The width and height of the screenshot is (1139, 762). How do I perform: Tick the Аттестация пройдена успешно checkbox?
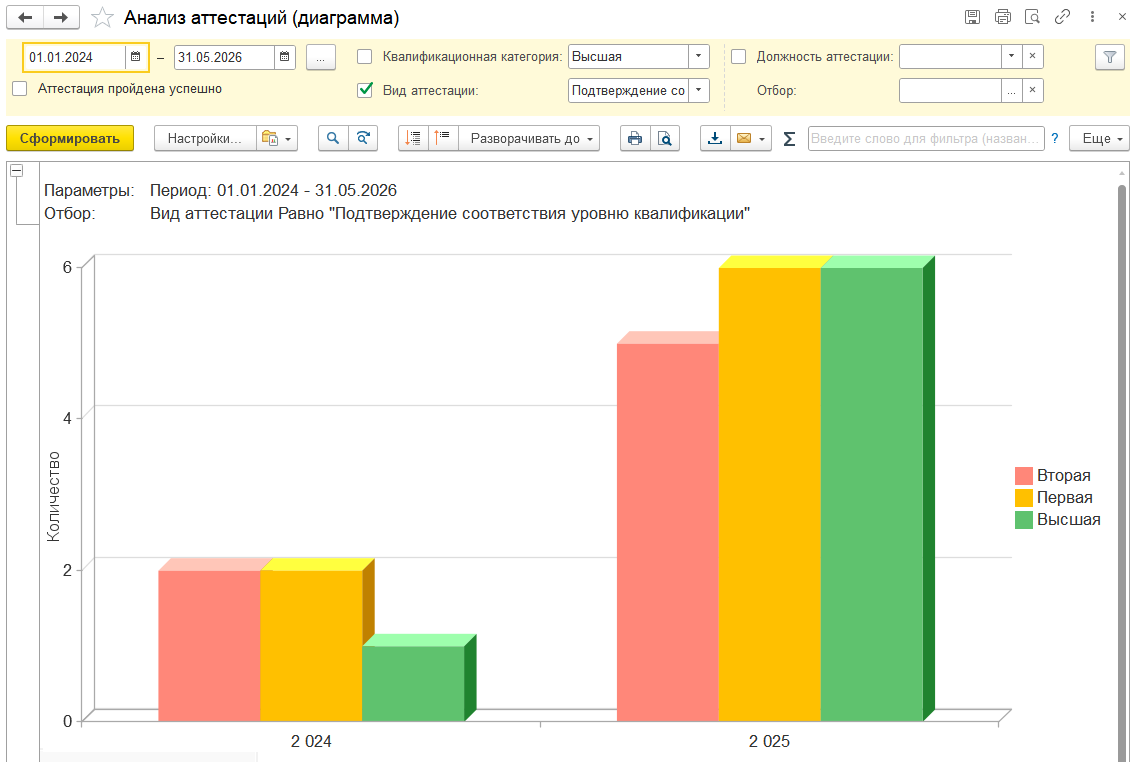[x=20, y=88]
